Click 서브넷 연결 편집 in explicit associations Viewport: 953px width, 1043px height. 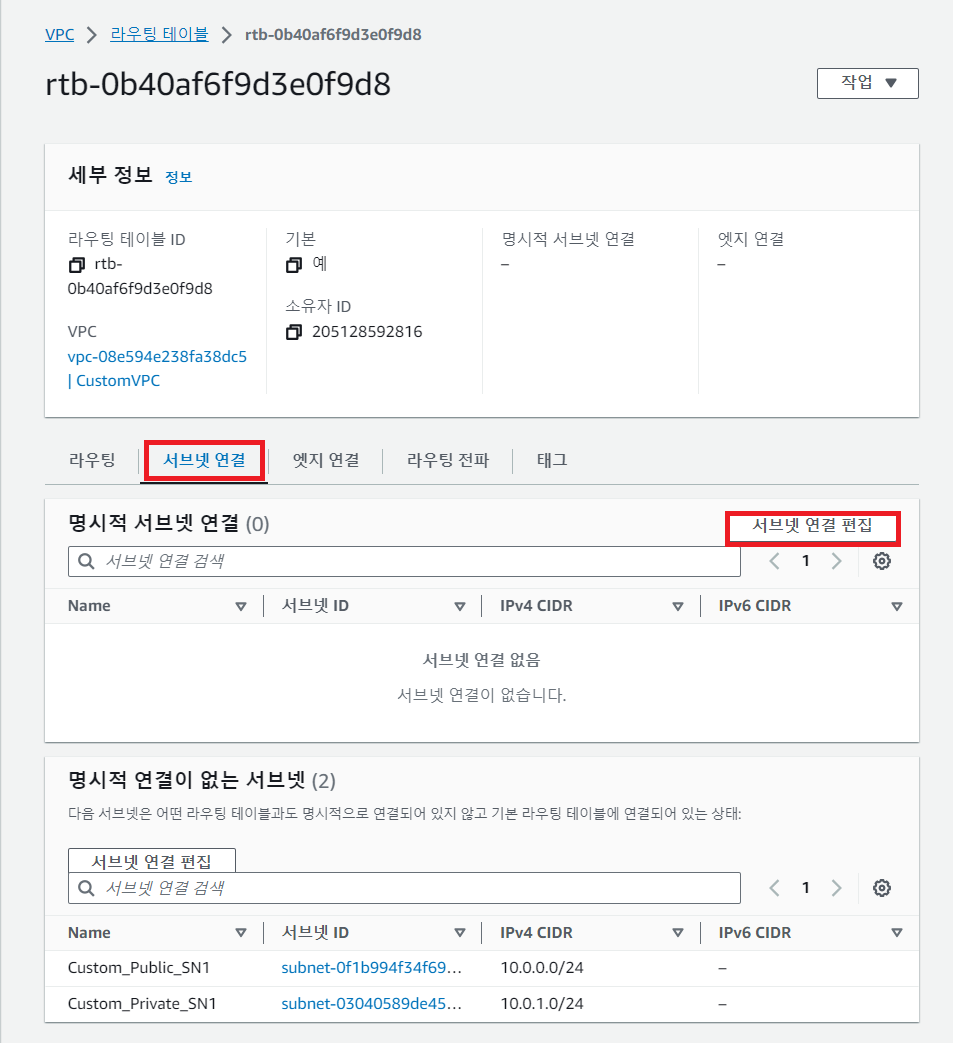pos(812,525)
